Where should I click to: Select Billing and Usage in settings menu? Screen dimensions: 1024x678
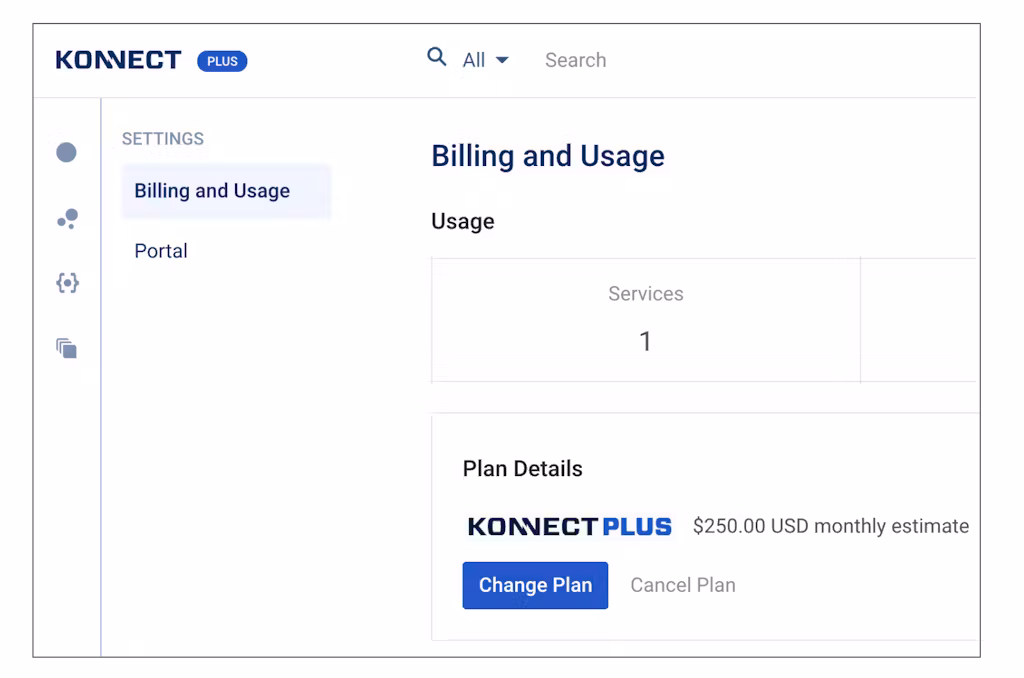point(212,191)
